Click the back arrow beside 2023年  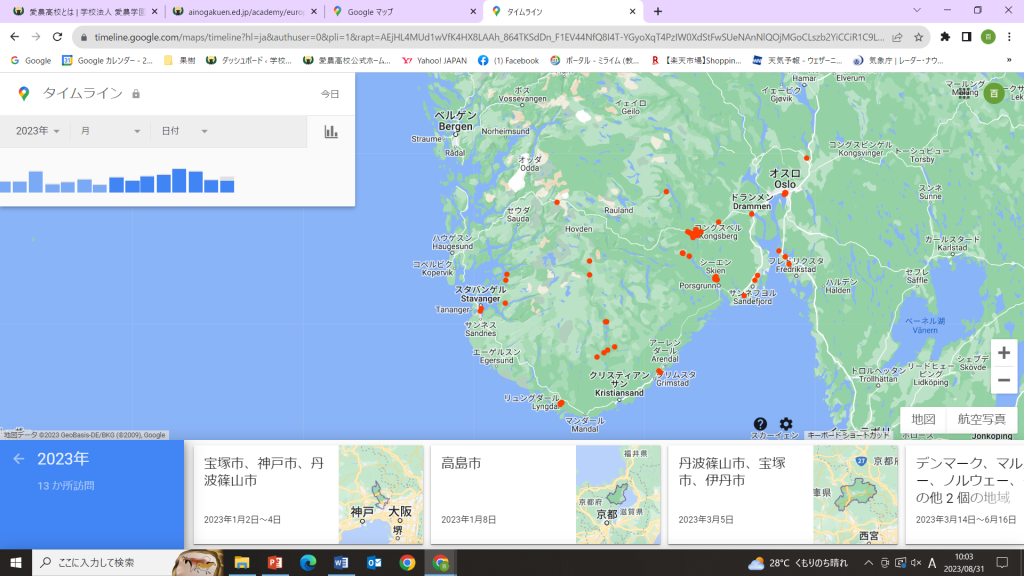point(18,459)
